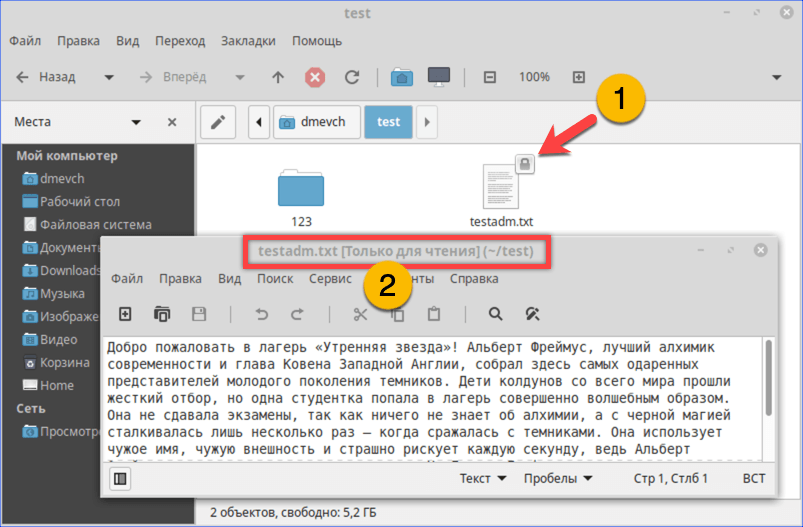Collapse the Сеть sidebar section

tap(31, 409)
